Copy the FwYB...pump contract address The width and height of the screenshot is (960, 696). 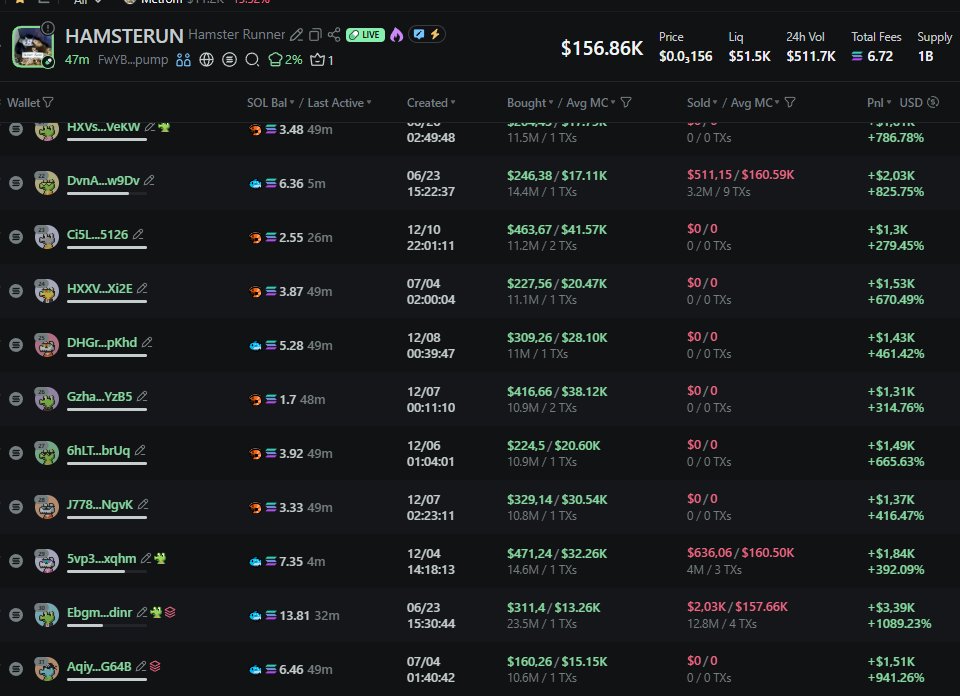[x=133, y=60]
